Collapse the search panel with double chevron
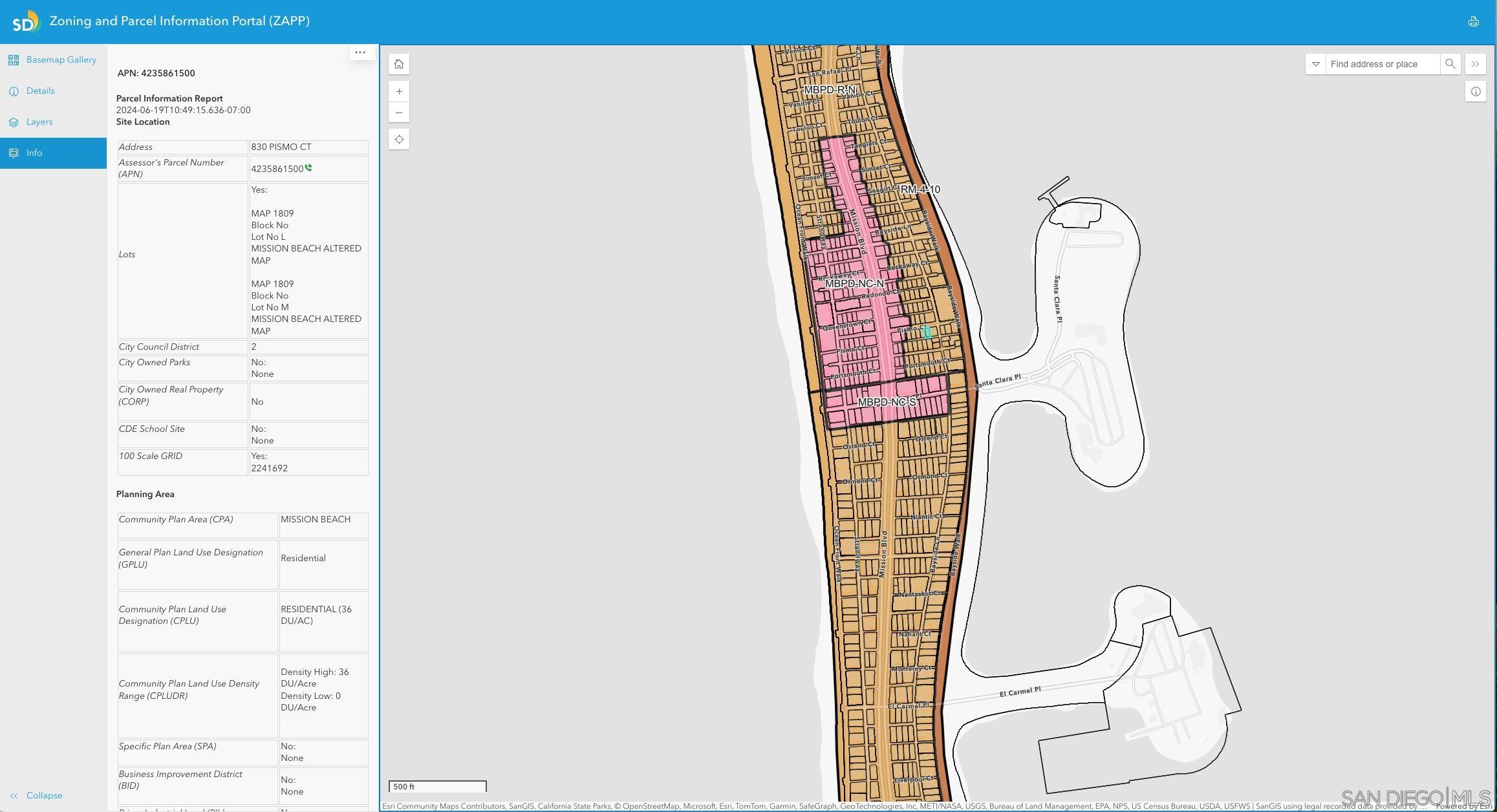The image size is (1497, 812). point(1475,64)
